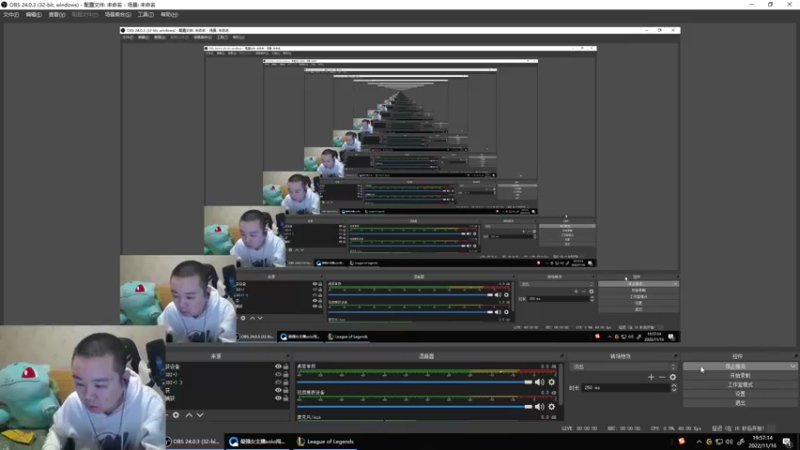Image resolution: width=800 pixels, height=450 pixels.
Task: Click the network icon in system tray
Action: [x=719, y=442]
